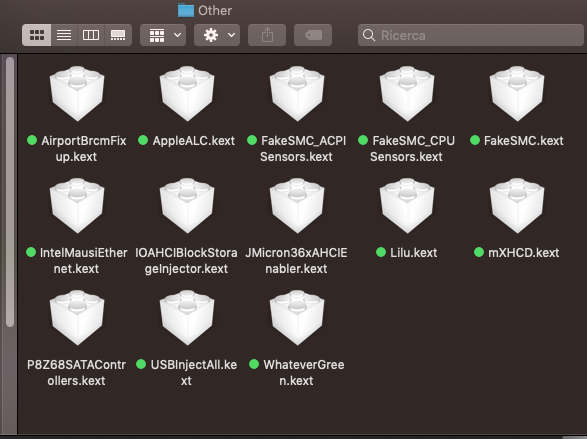Screen dimensions: 587x439
Task: Click the IntelMausiEthernet.kext file name
Action: pos(83,260)
